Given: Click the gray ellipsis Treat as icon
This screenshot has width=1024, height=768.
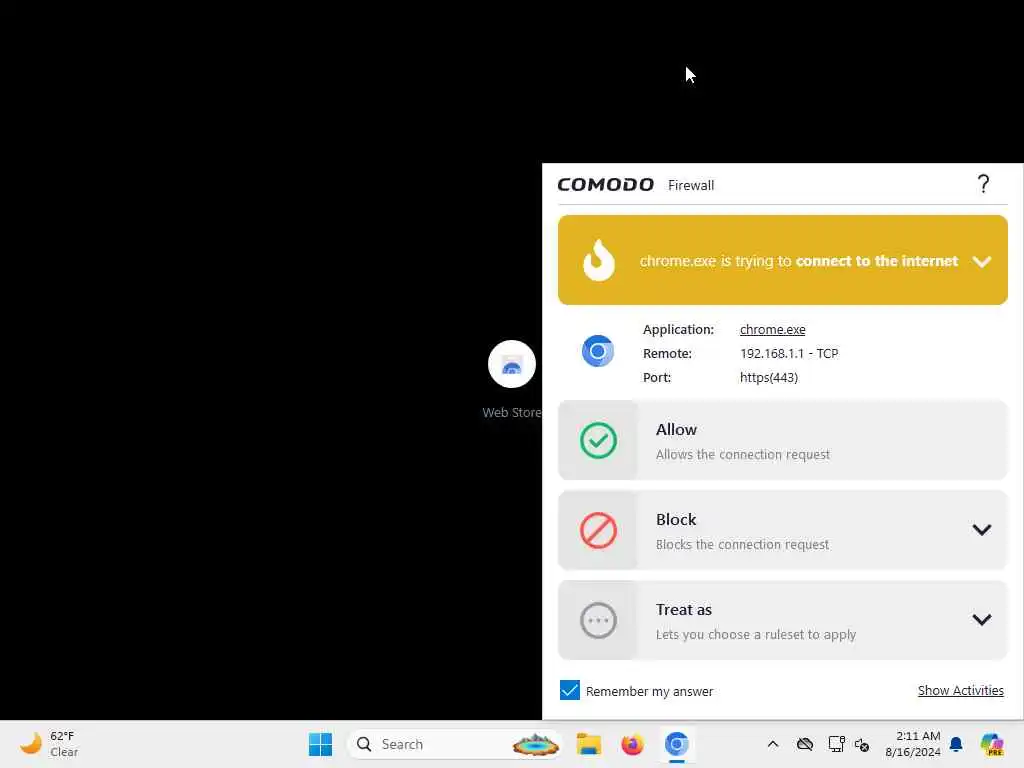Looking at the screenshot, I should pos(598,620).
